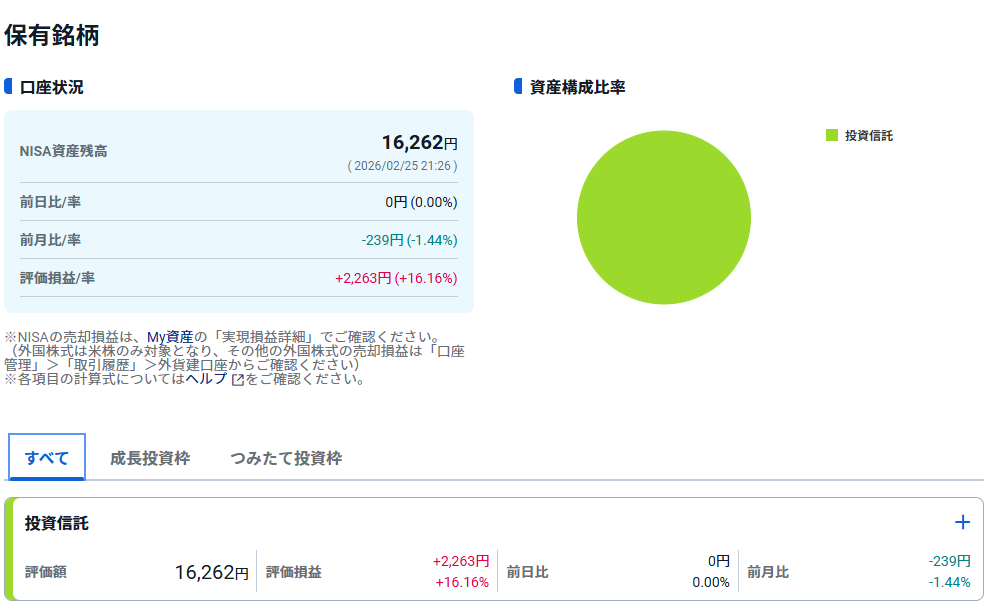Click the -239円 (-1.44%) 前月比/率 value
Screen dimensions: 998x612
(409, 240)
